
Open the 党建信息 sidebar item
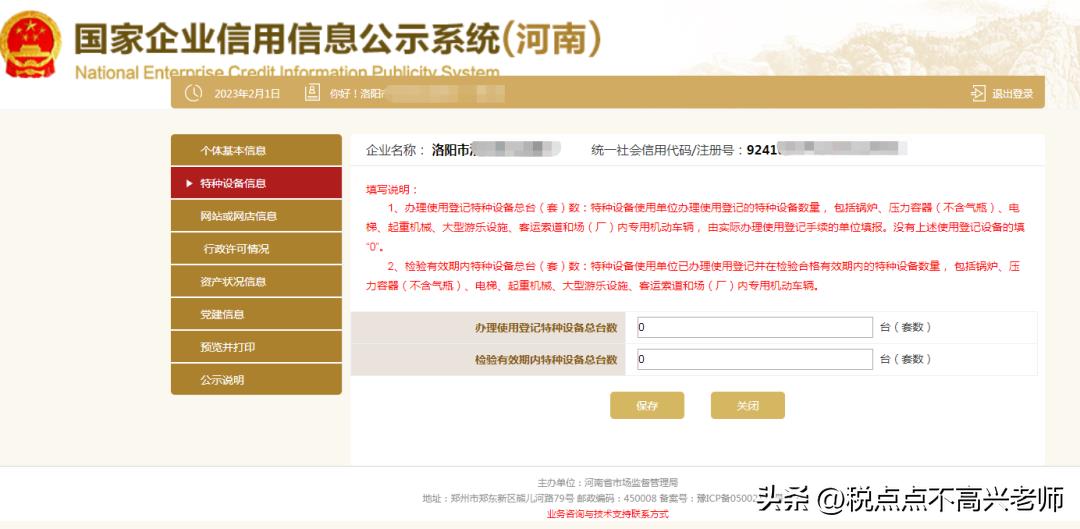tap(256, 314)
